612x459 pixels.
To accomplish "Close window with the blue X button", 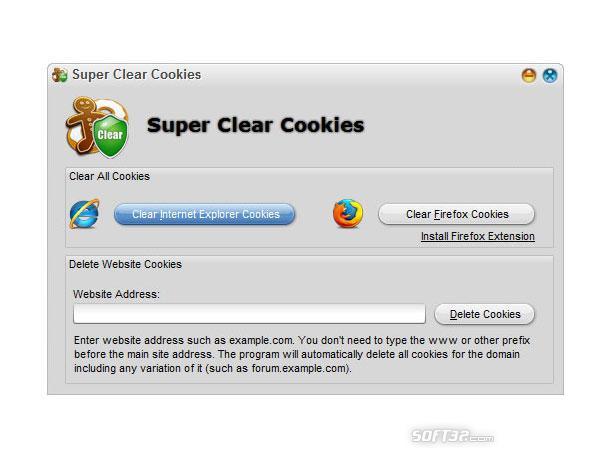I will coord(550,75).
